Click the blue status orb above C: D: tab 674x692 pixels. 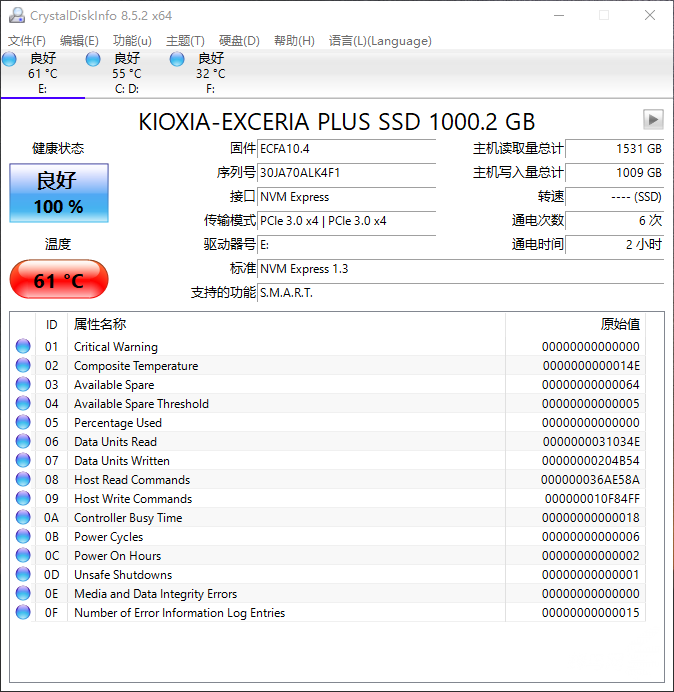(x=93, y=59)
